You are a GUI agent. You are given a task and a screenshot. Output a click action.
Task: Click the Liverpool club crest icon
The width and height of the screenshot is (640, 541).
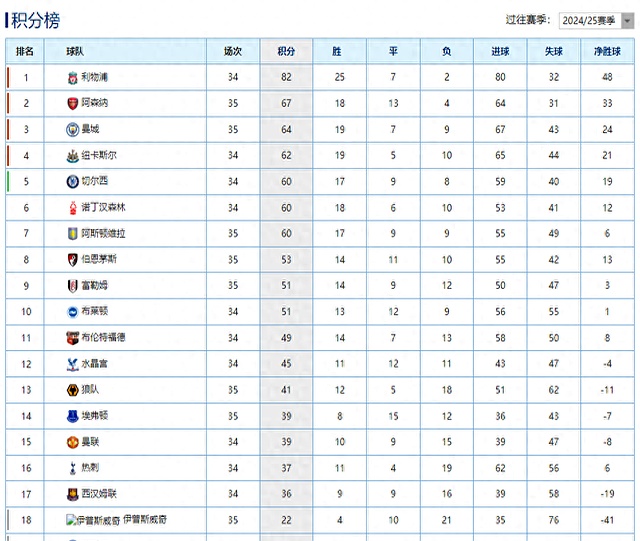(73, 77)
